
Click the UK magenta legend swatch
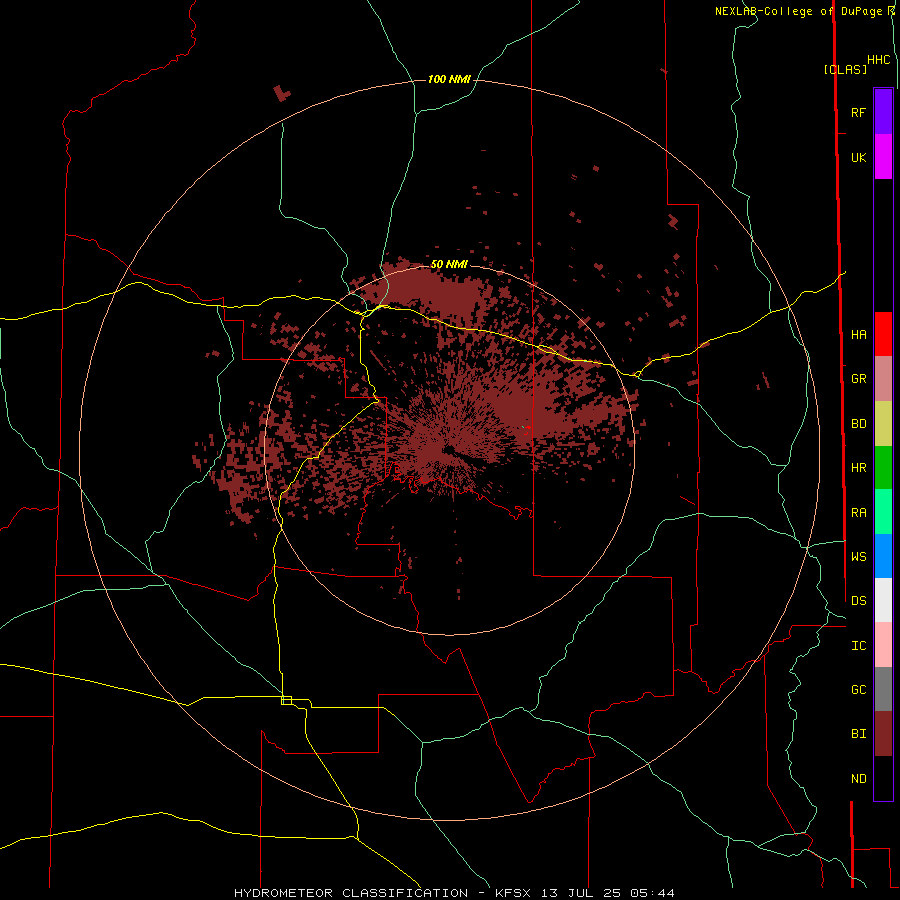pos(883,157)
